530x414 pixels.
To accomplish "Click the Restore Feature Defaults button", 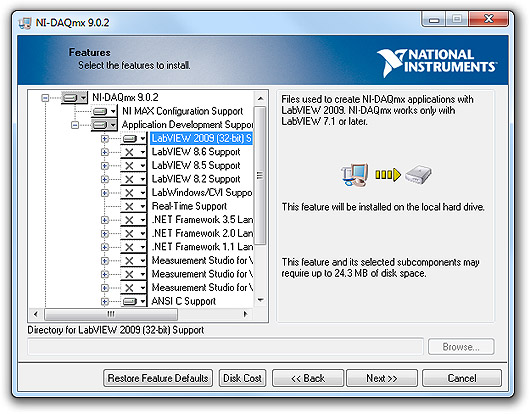I will pyautogui.click(x=158, y=378).
